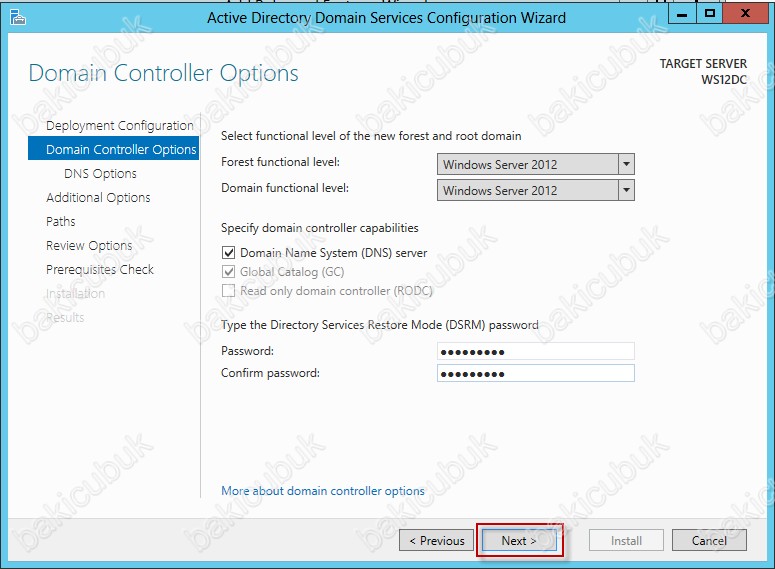Image resolution: width=775 pixels, height=569 pixels.
Task: Click the Results step in the sidebar
Action: click(x=65, y=317)
